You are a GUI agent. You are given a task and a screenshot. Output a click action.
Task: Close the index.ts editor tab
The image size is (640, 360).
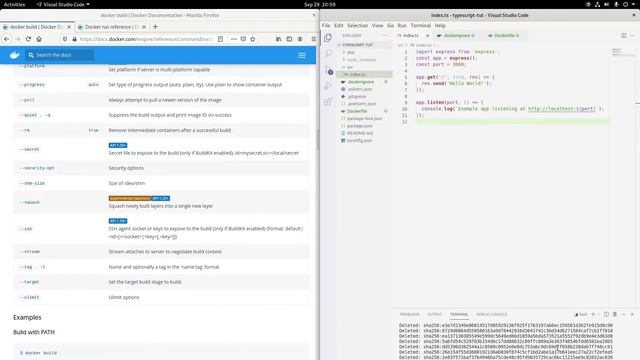click(x=427, y=36)
